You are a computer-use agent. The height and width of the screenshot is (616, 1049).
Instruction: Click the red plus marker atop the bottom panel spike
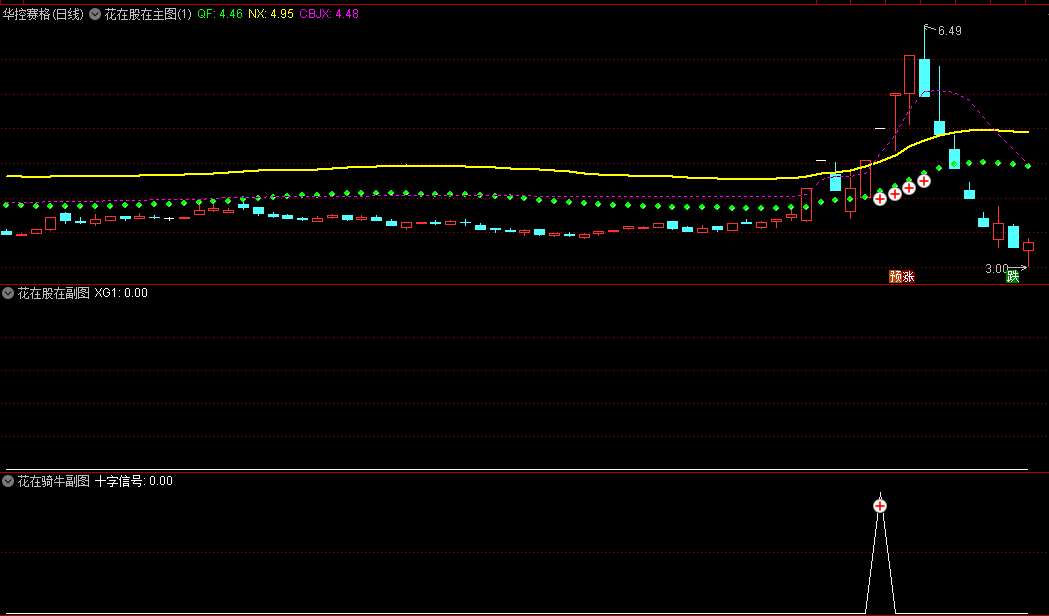[x=880, y=506]
